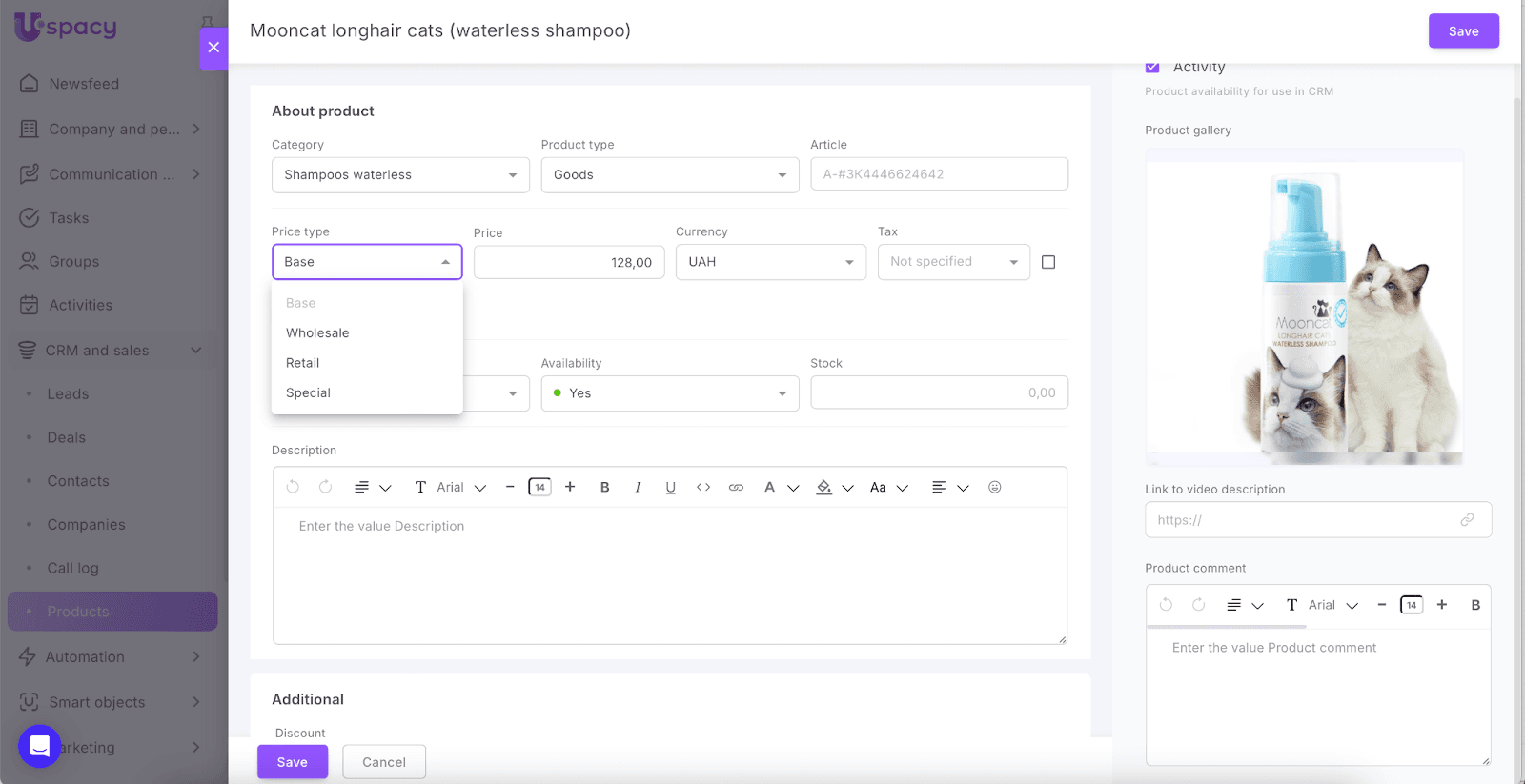Close the product panel with X
The width and height of the screenshot is (1525, 784).
tap(213, 48)
